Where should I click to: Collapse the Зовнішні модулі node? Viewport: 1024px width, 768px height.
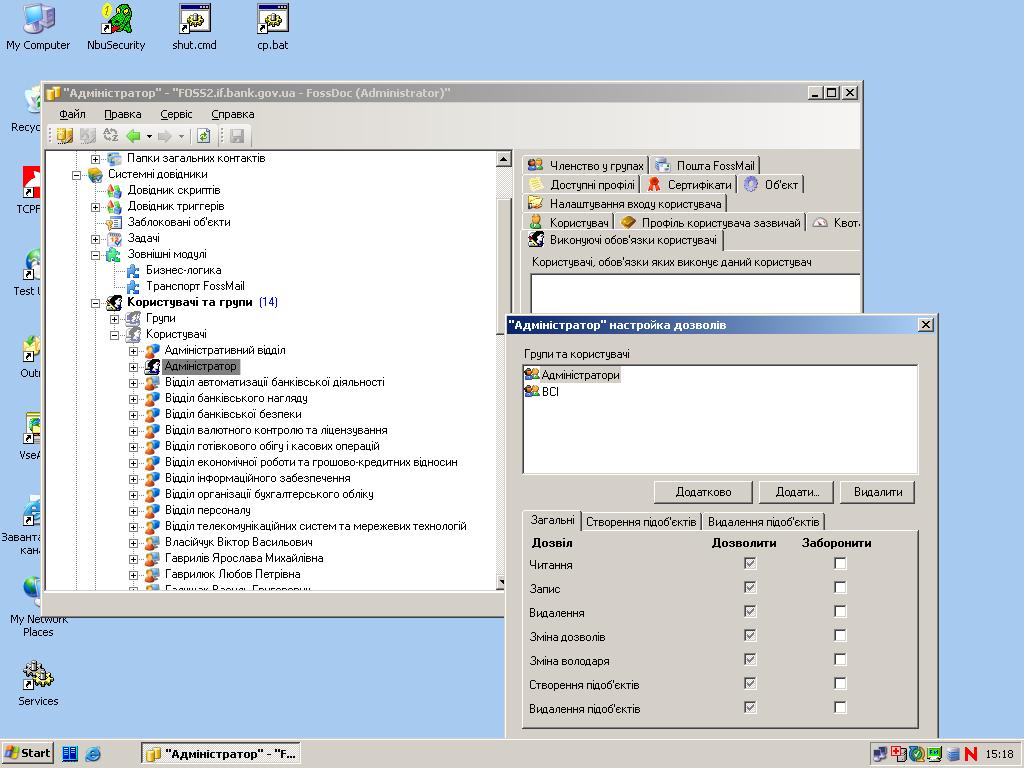(95, 255)
